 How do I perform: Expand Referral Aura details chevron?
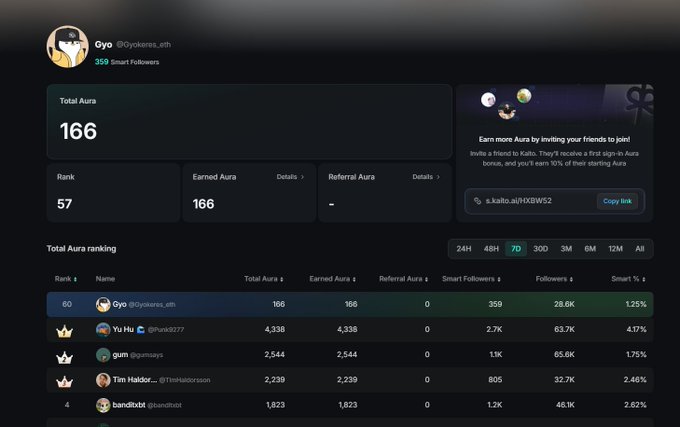pos(438,177)
